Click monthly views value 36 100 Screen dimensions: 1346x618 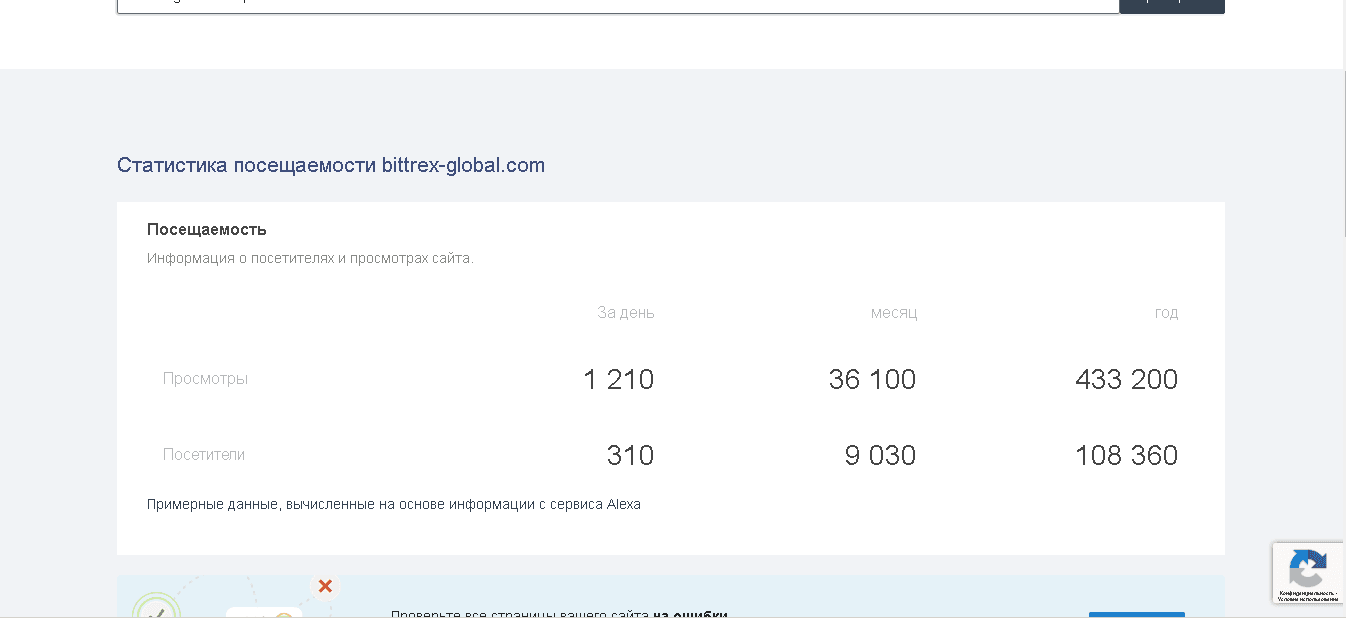coord(872,379)
